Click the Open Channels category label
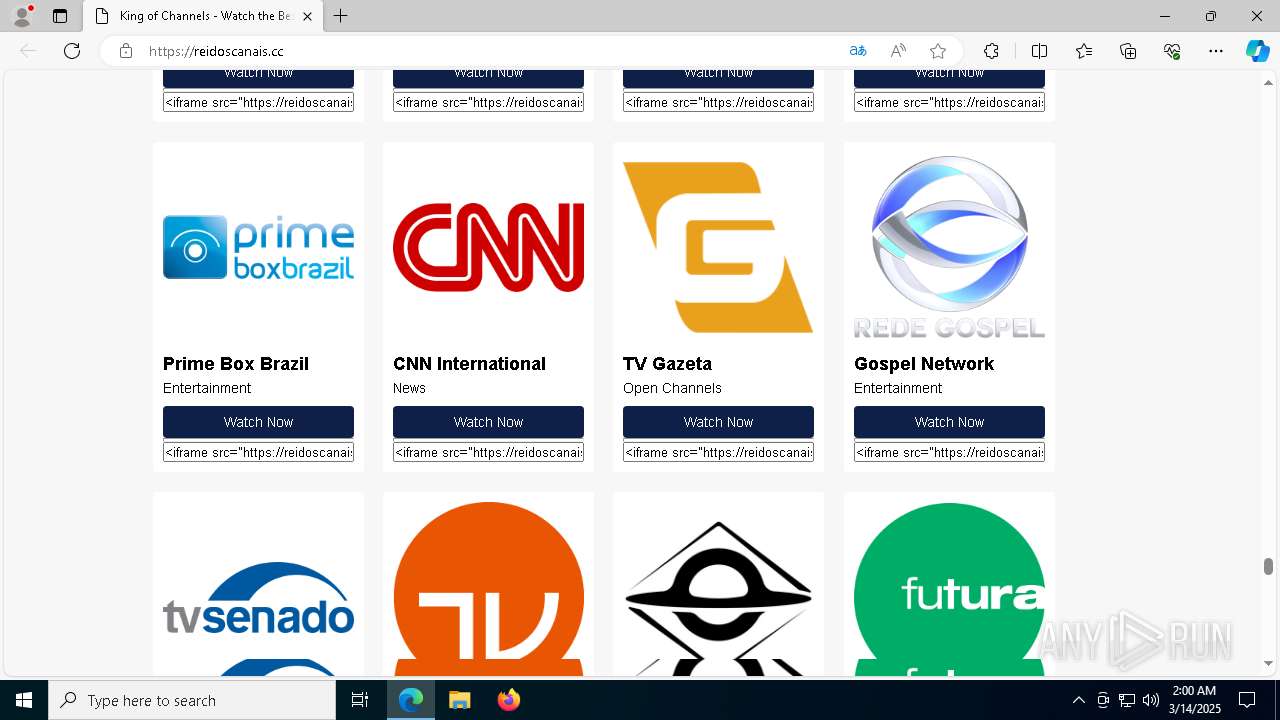 [672, 388]
